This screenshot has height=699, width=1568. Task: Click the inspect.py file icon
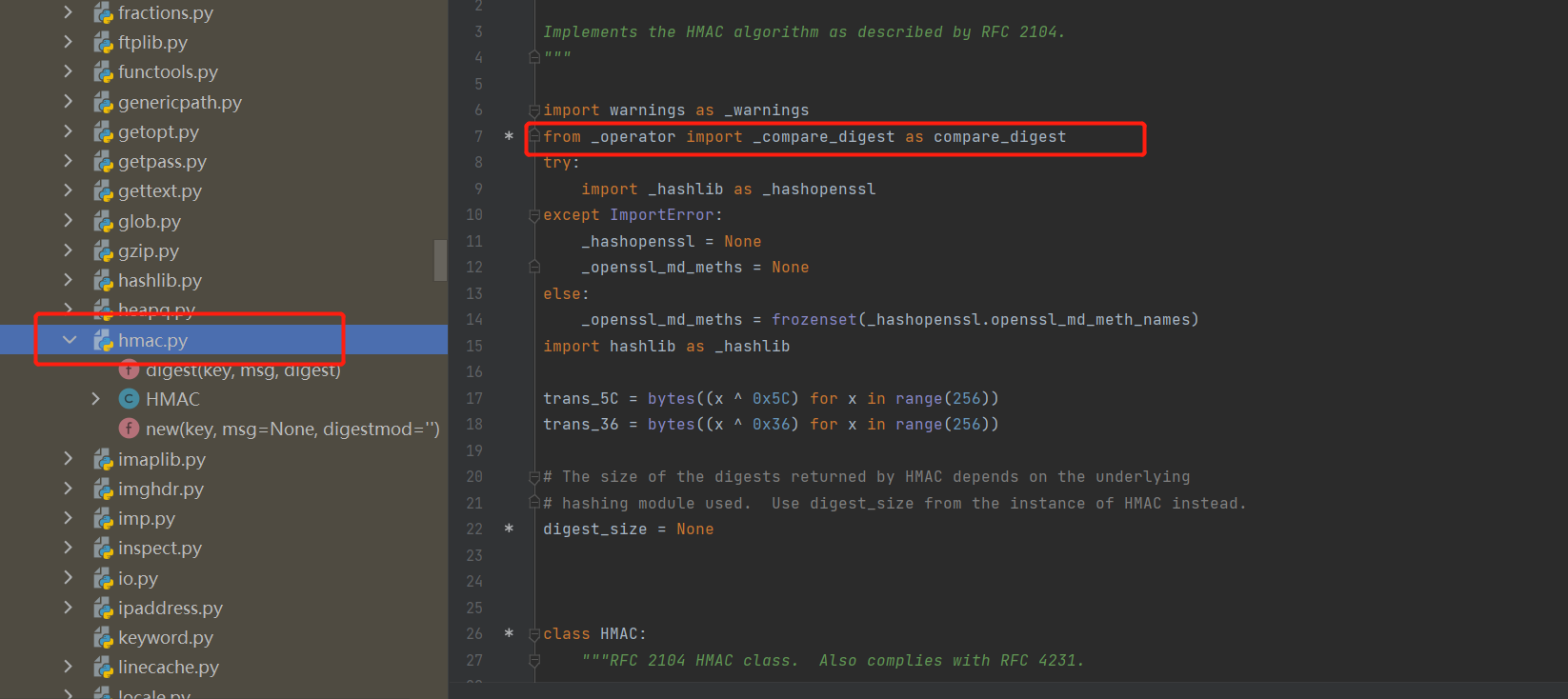click(x=103, y=549)
